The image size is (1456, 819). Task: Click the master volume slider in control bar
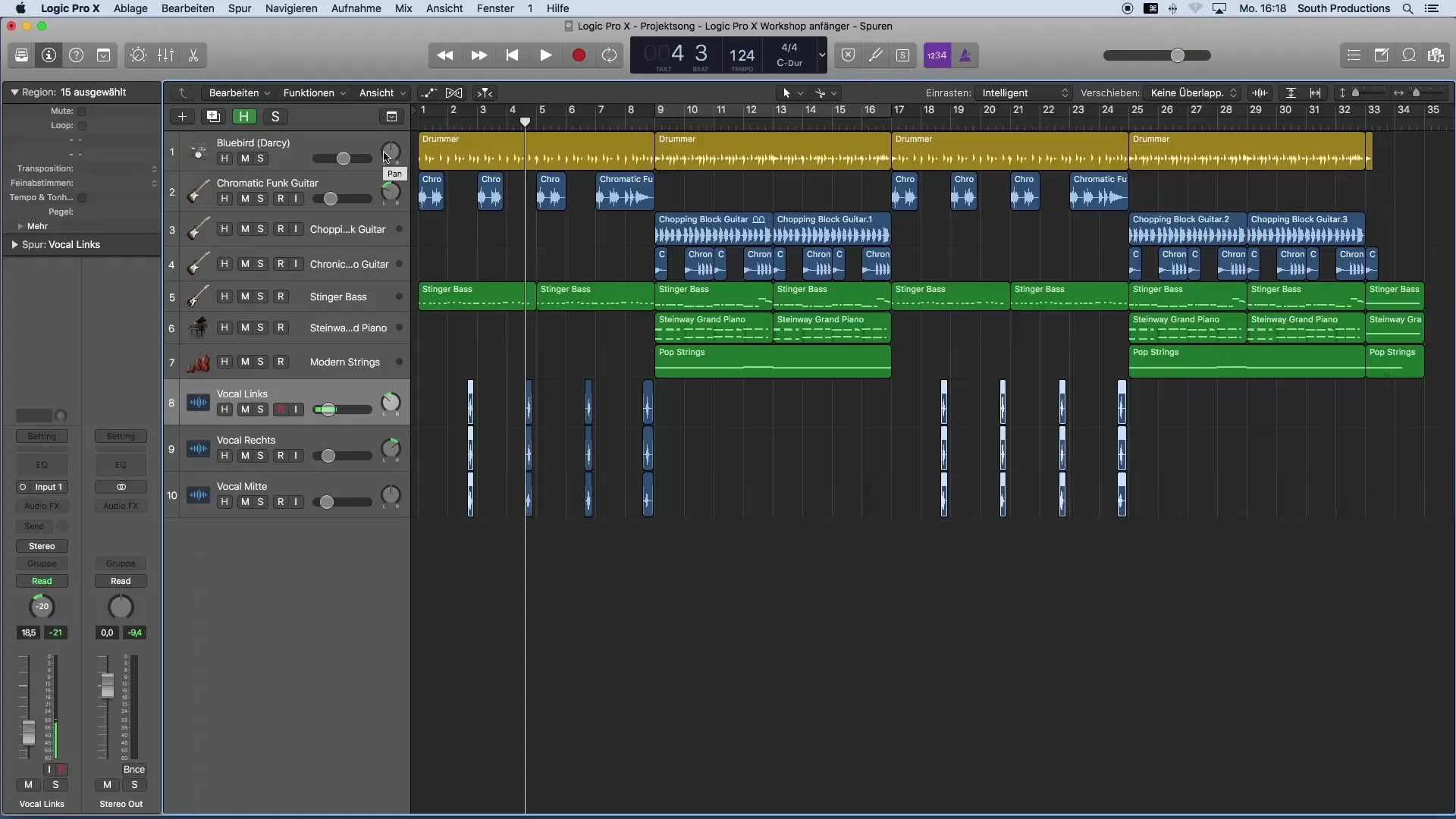[1157, 55]
